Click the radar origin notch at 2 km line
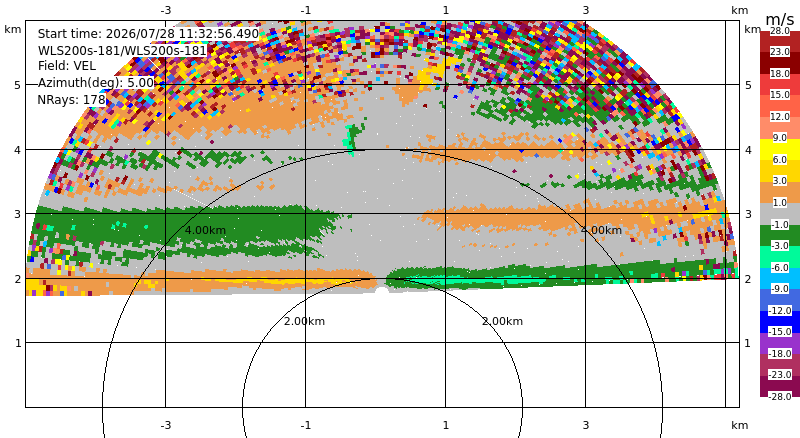The height and width of the screenshot is (438, 800). (382, 290)
